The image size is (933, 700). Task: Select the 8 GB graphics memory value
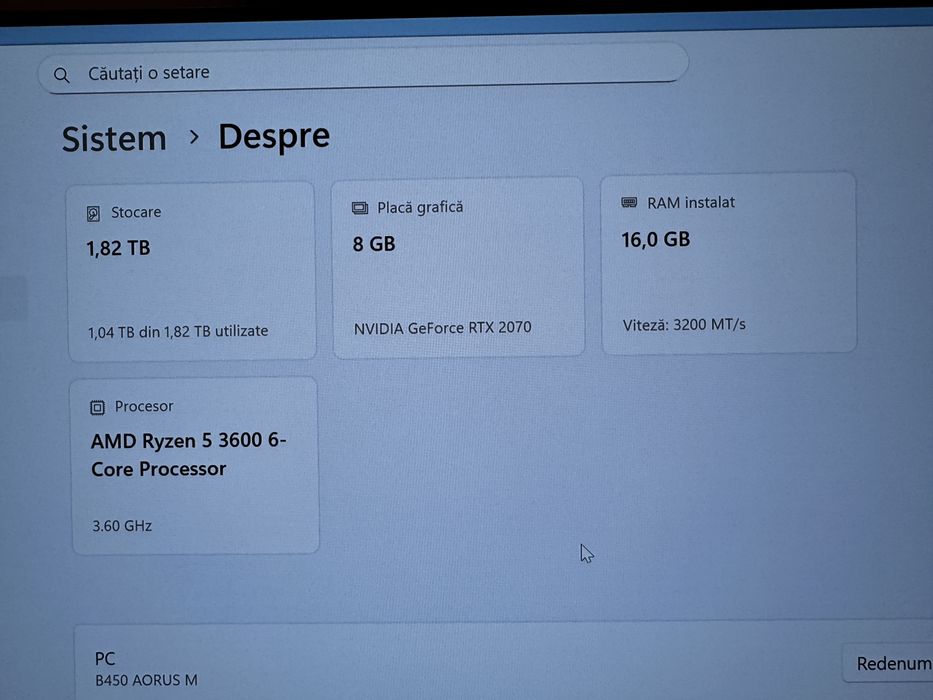pos(374,244)
